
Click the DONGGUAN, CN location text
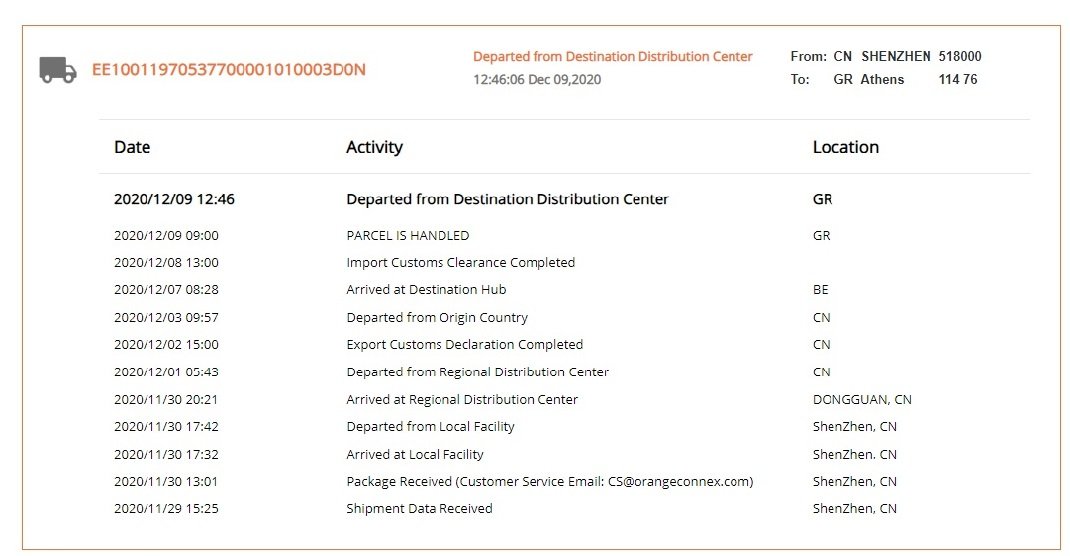[862, 400]
